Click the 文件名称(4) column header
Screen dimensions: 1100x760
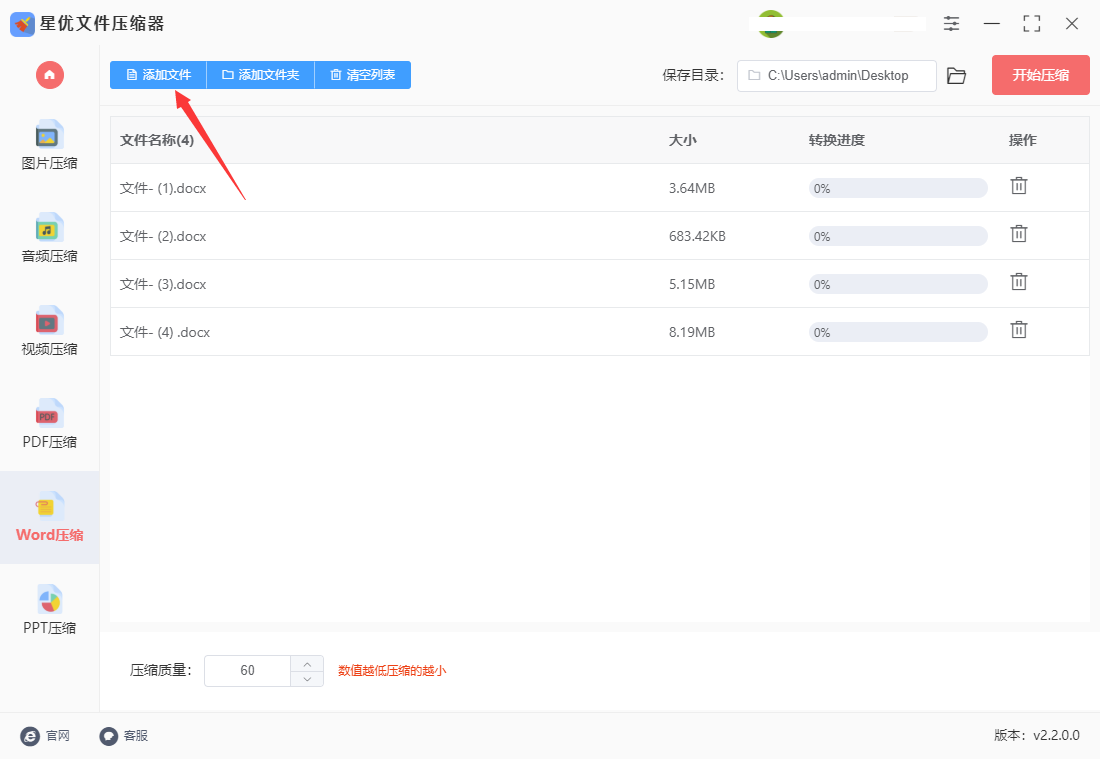pyautogui.click(x=156, y=140)
